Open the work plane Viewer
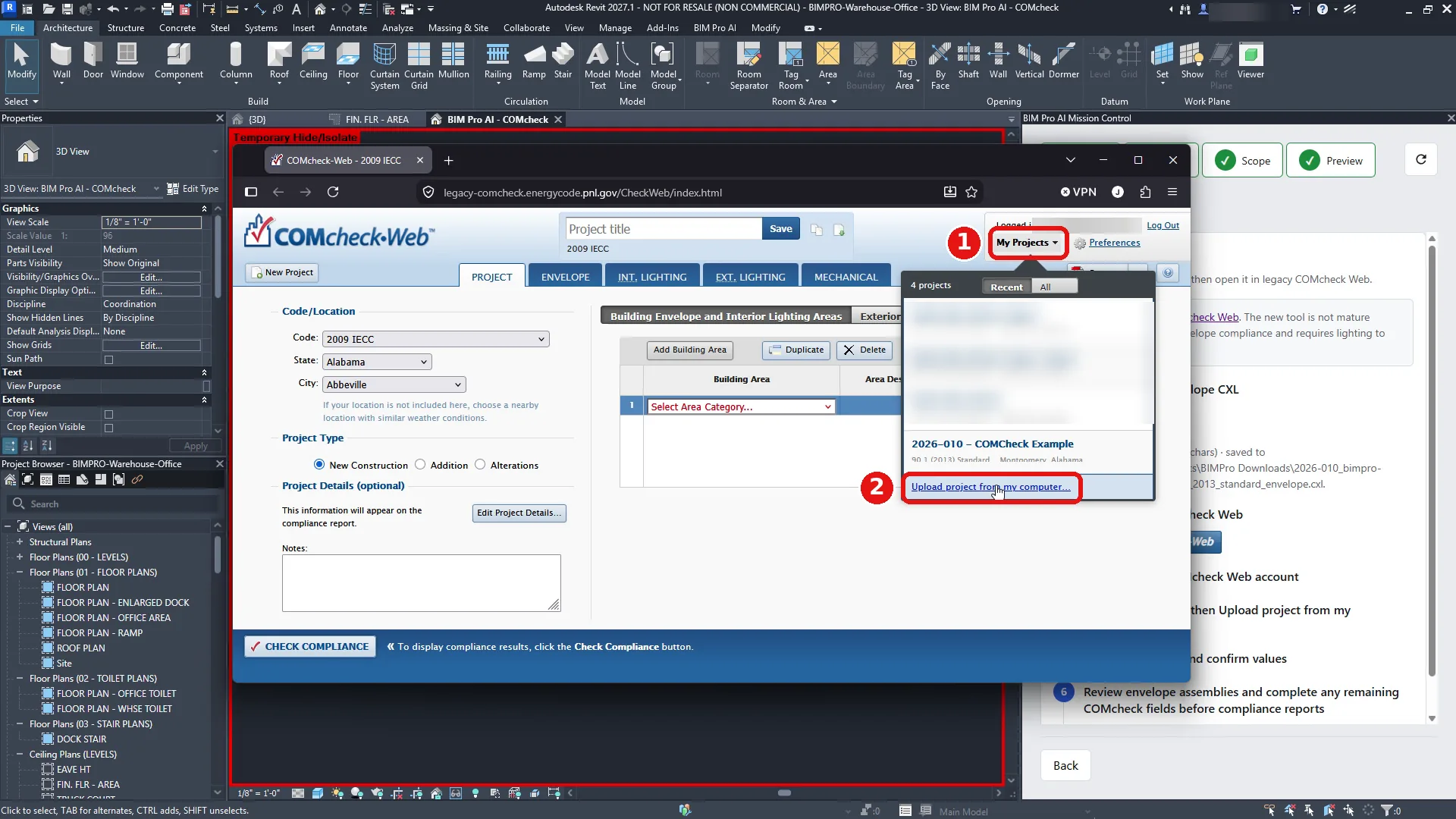This screenshot has height=819, width=1456. coord(1250,61)
